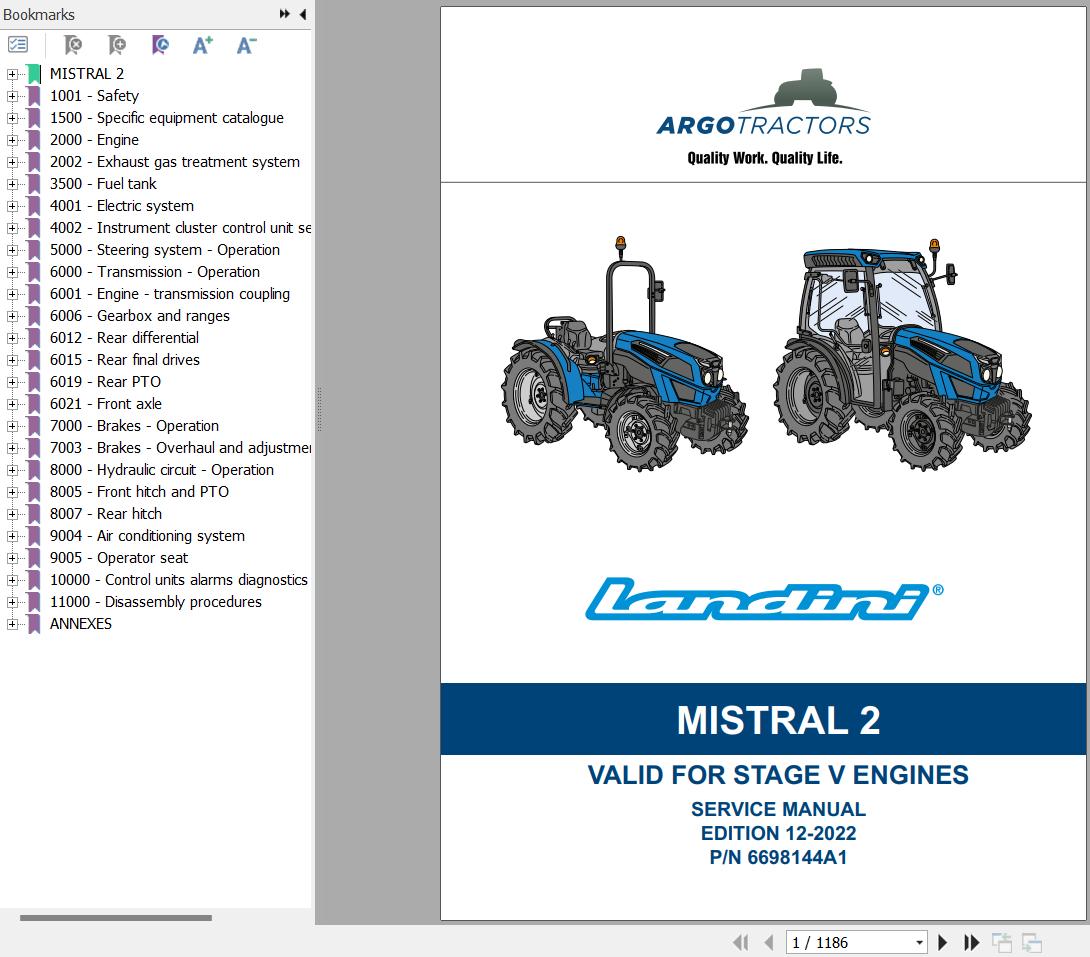
Task: Expand the 6021 - Front axle node
Action: click(x=12, y=404)
